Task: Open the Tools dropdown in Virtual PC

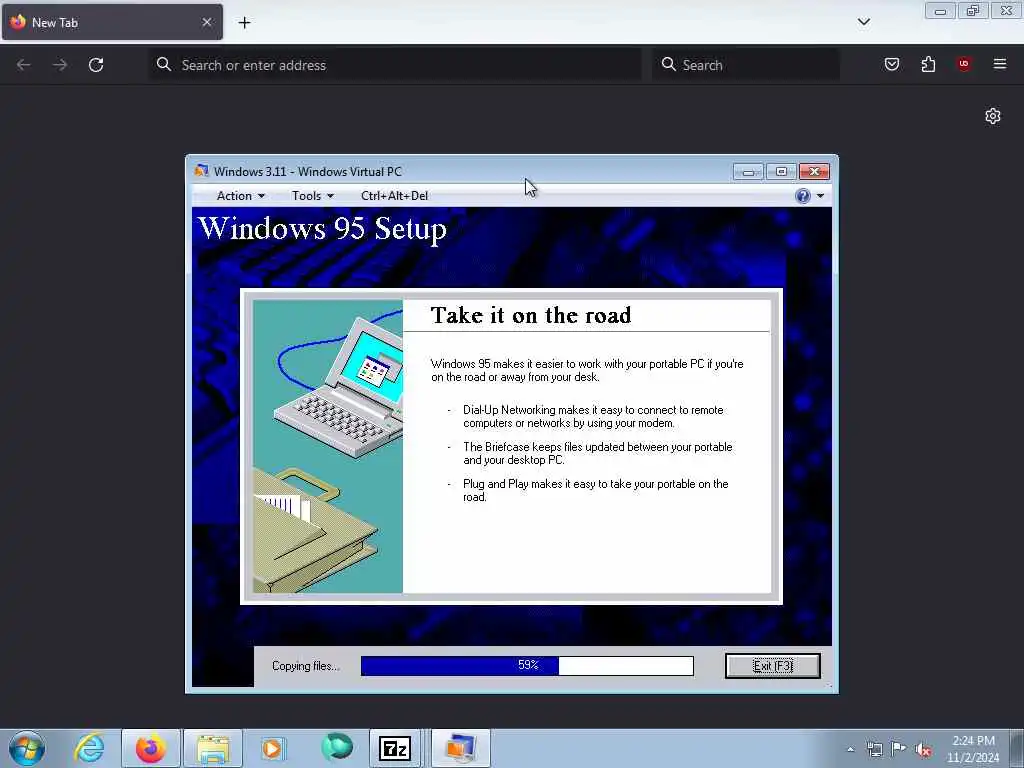Action: (312, 196)
